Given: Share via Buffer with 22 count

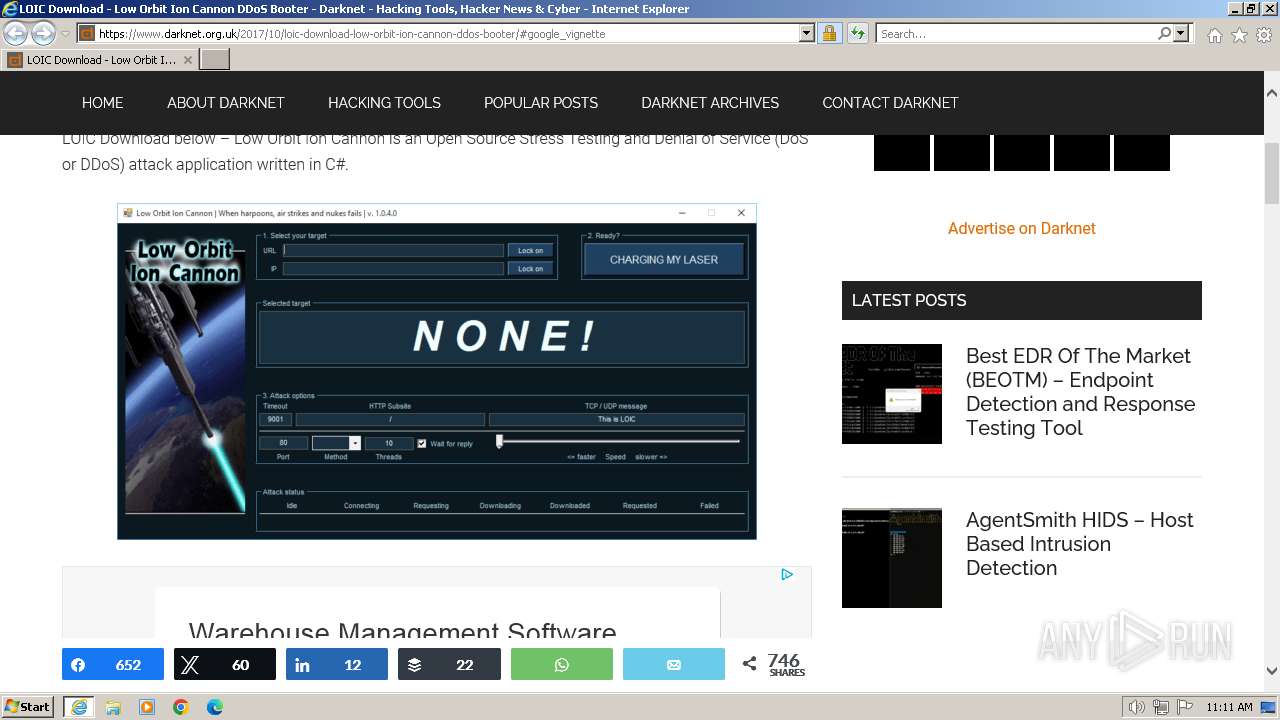Looking at the screenshot, I should click(449, 664).
